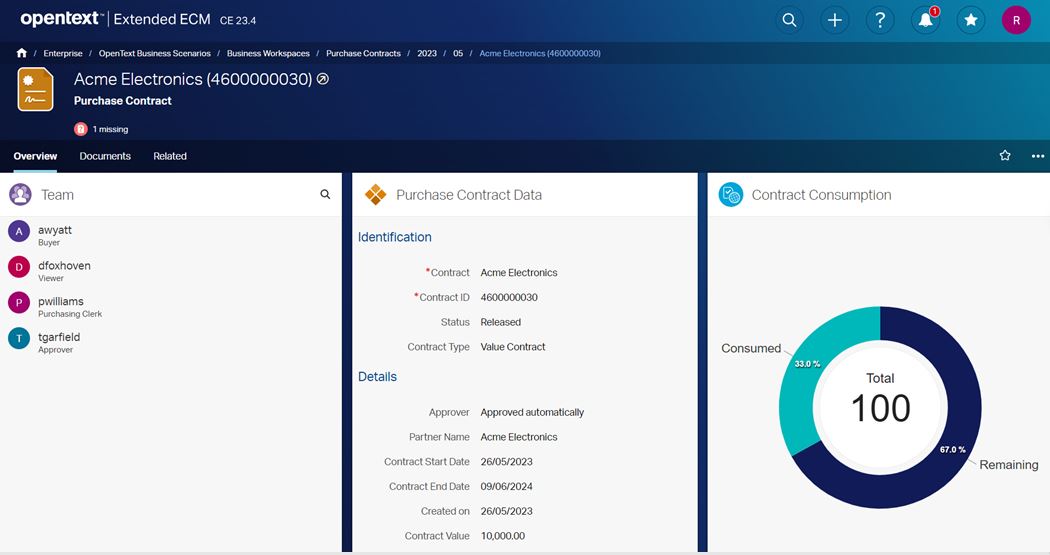The height and width of the screenshot is (555, 1050).
Task: Open the Help question mark icon
Action: point(879,20)
